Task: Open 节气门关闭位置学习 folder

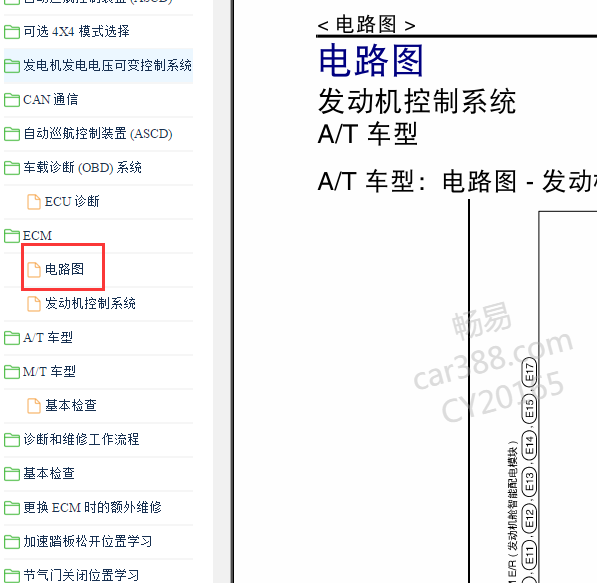Action: [81, 575]
